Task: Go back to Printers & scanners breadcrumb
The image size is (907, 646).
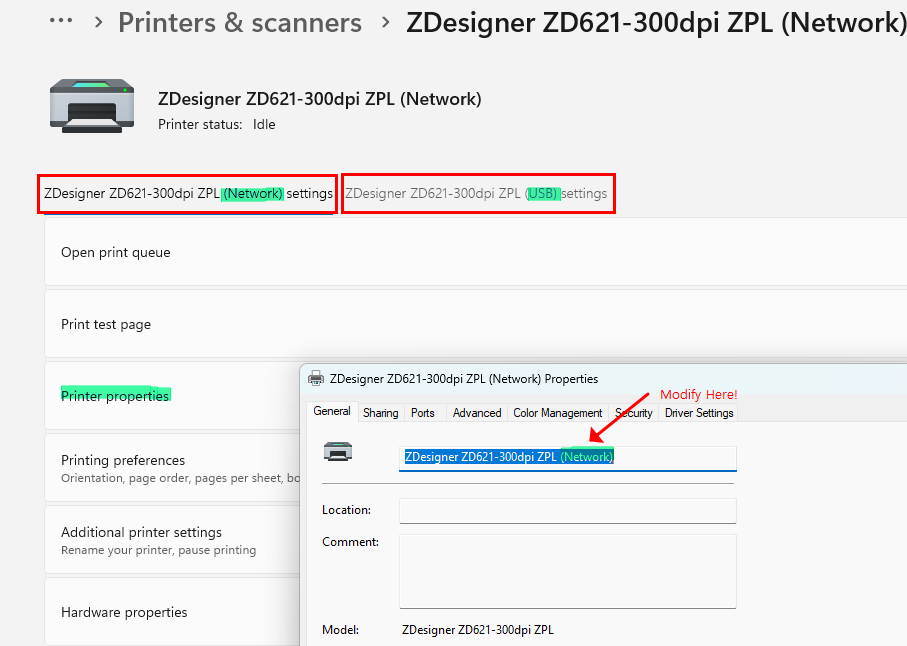Action: tap(240, 23)
